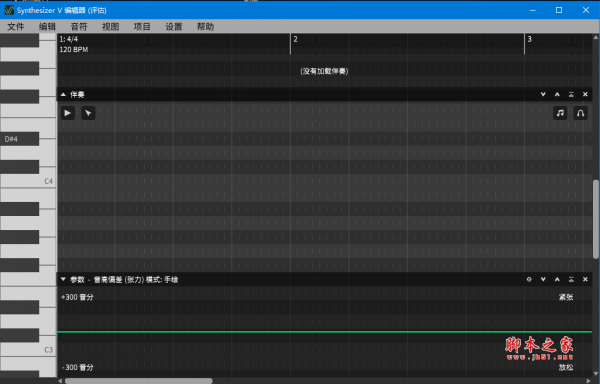The image size is (600, 384).
Task: Click round settings icon in 参数 header
Action: (529, 280)
